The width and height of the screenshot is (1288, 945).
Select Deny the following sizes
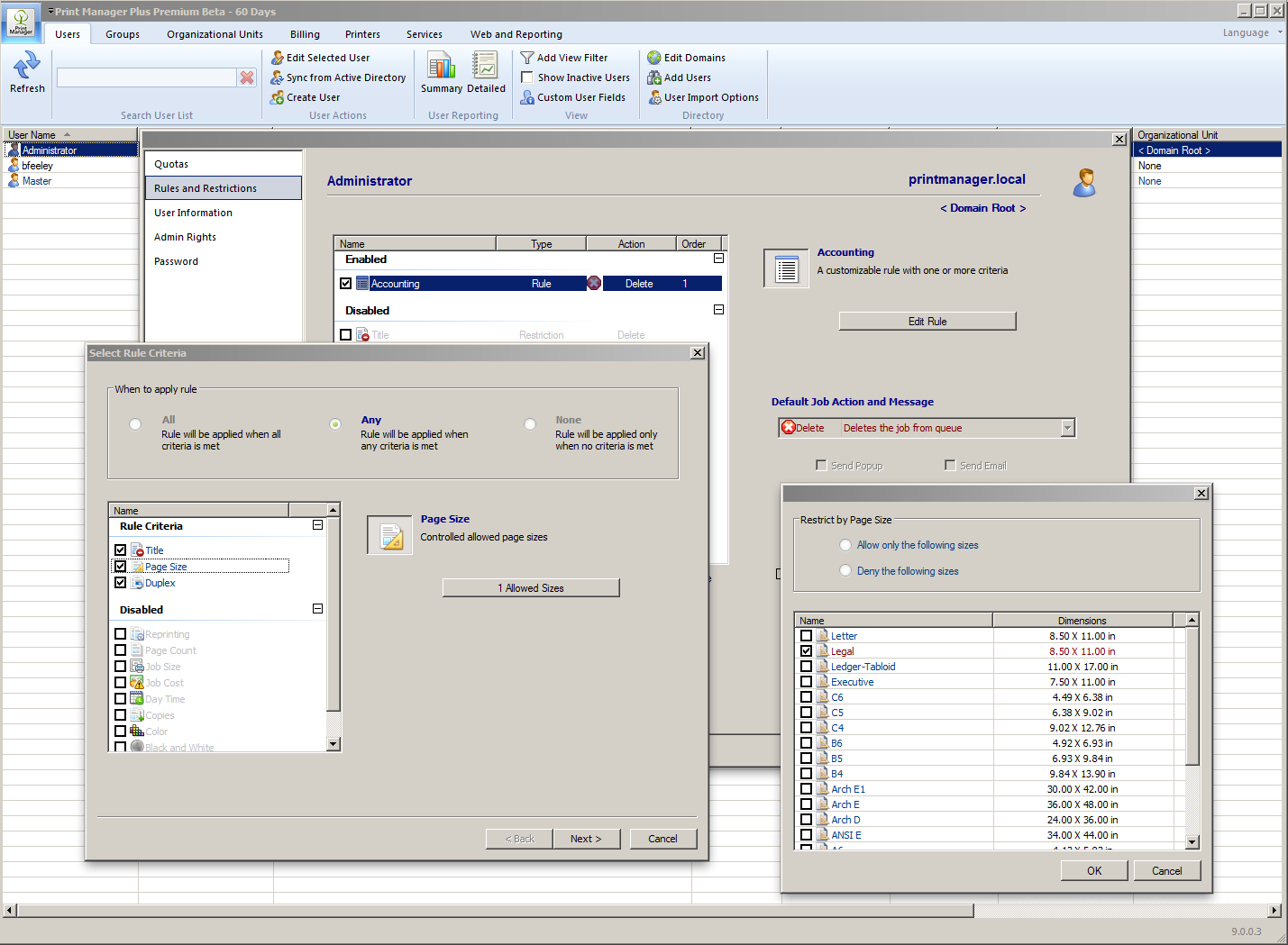point(845,570)
